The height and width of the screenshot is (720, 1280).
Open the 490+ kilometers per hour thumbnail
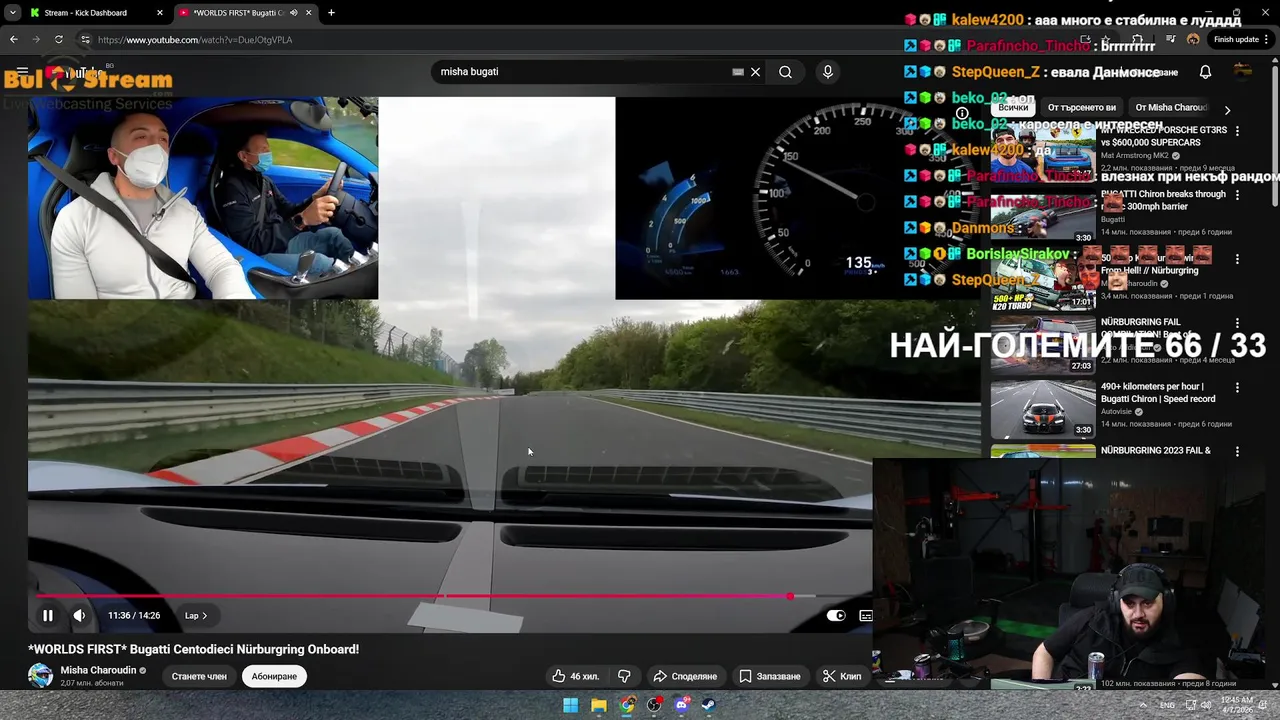point(1043,408)
